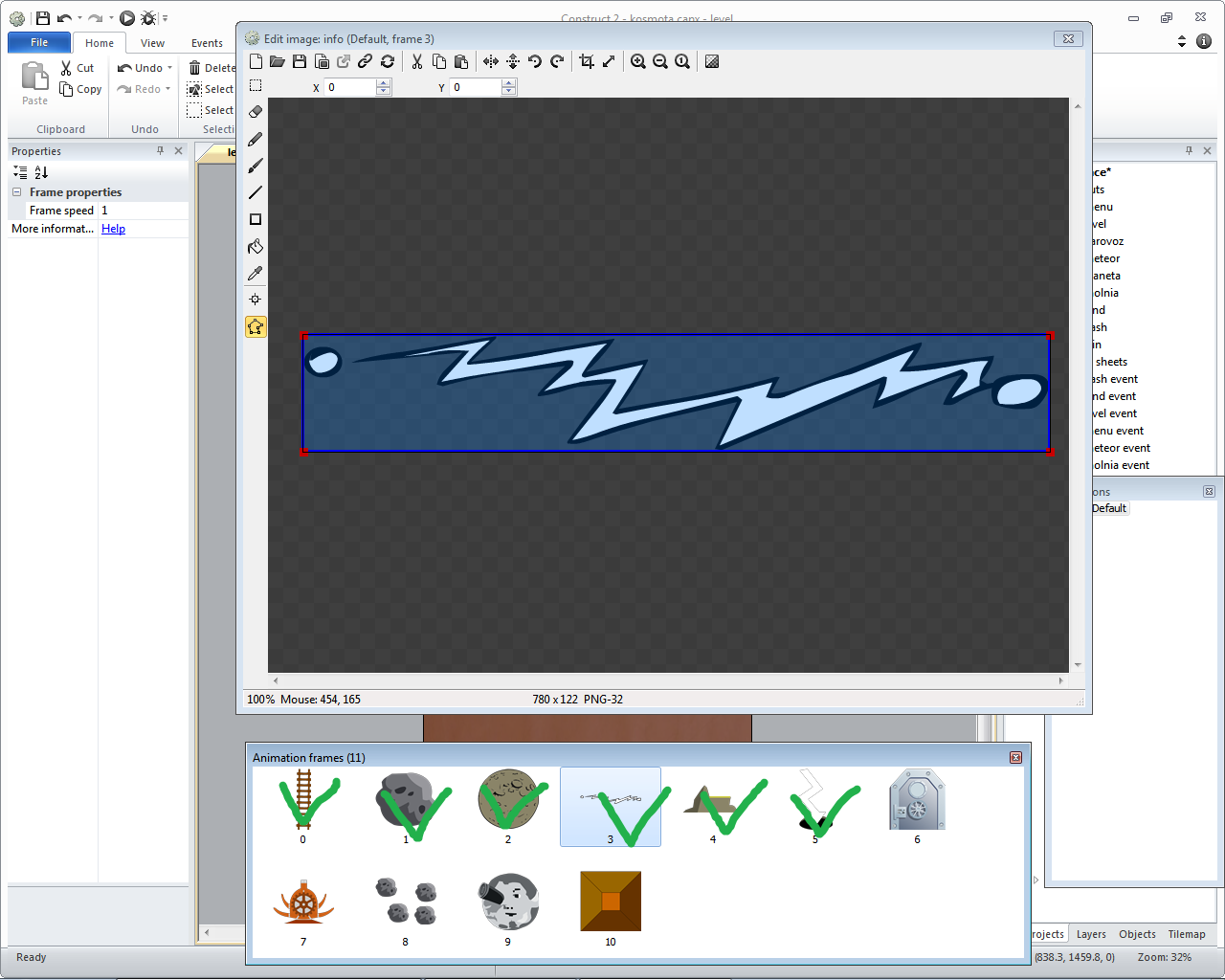Select the Eraser tool in image editor
Image resolution: width=1225 pixels, height=980 pixels.
pyautogui.click(x=256, y=112)
